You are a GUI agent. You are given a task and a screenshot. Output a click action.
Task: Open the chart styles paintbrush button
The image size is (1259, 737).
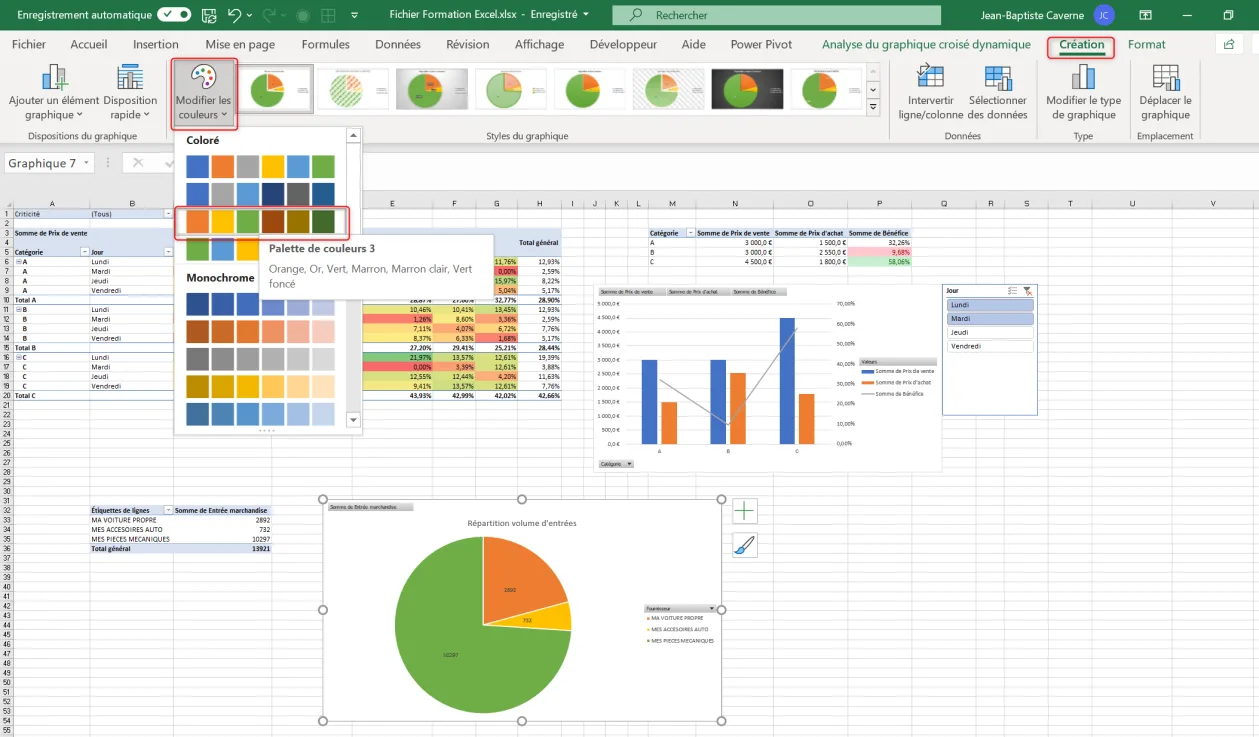(745, 545)
